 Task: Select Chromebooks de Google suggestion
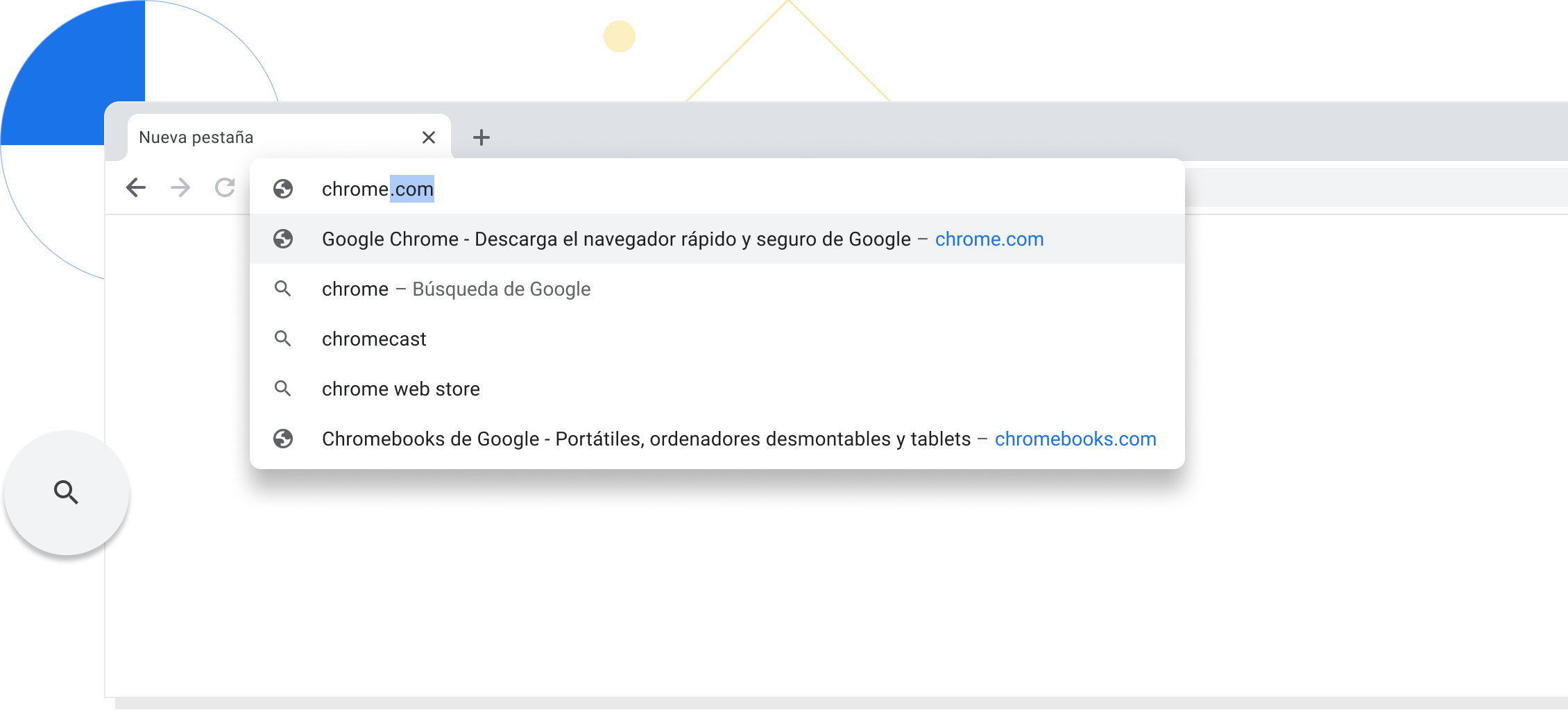point(645,439)
